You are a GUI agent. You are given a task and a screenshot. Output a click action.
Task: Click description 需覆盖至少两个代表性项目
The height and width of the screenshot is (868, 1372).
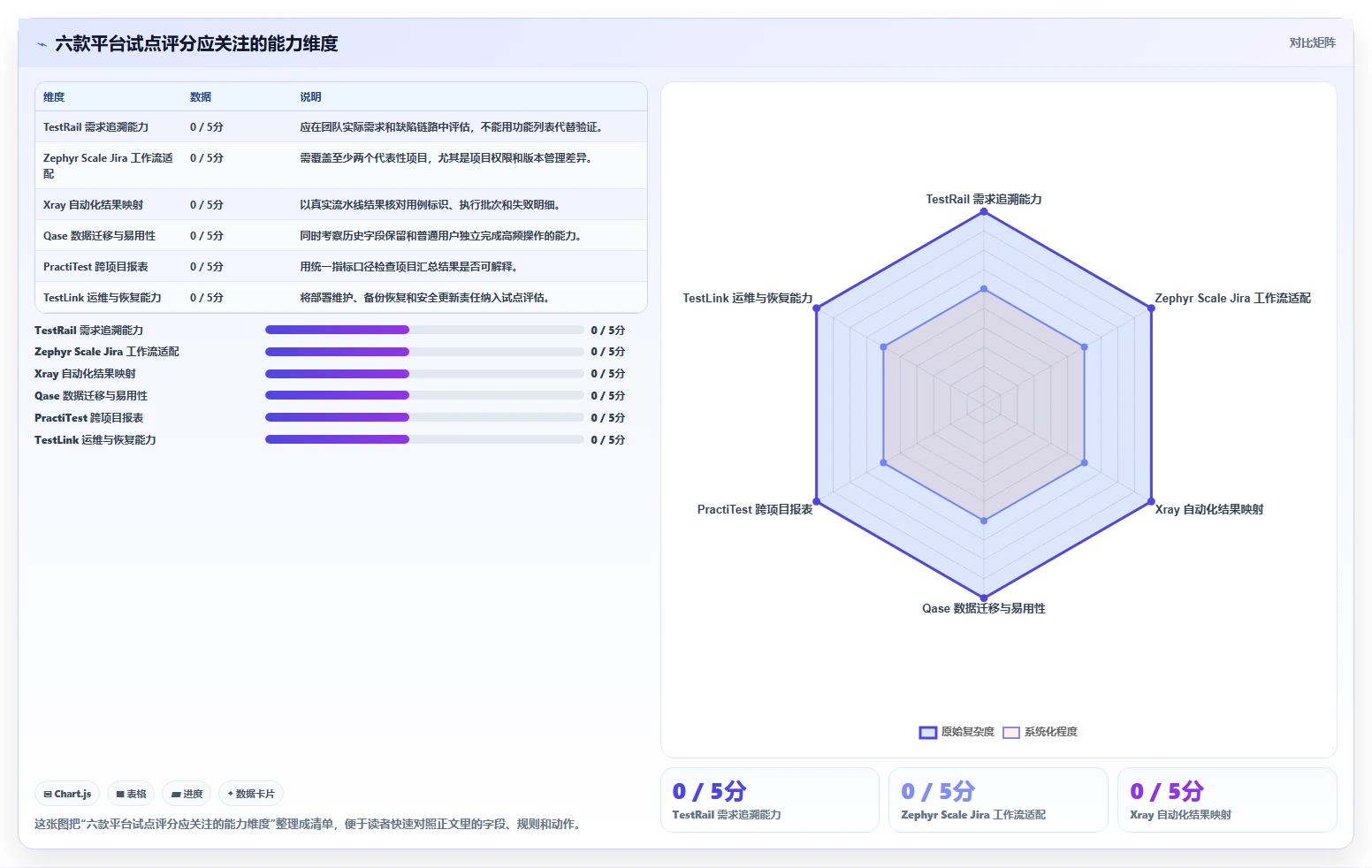pos(446,158)
